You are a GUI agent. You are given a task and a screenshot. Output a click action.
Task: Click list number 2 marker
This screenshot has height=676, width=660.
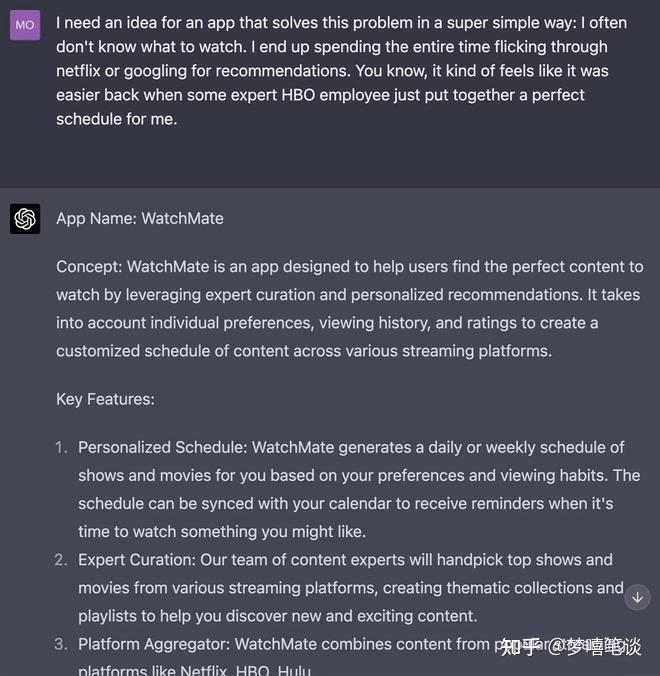coord(62,559)
